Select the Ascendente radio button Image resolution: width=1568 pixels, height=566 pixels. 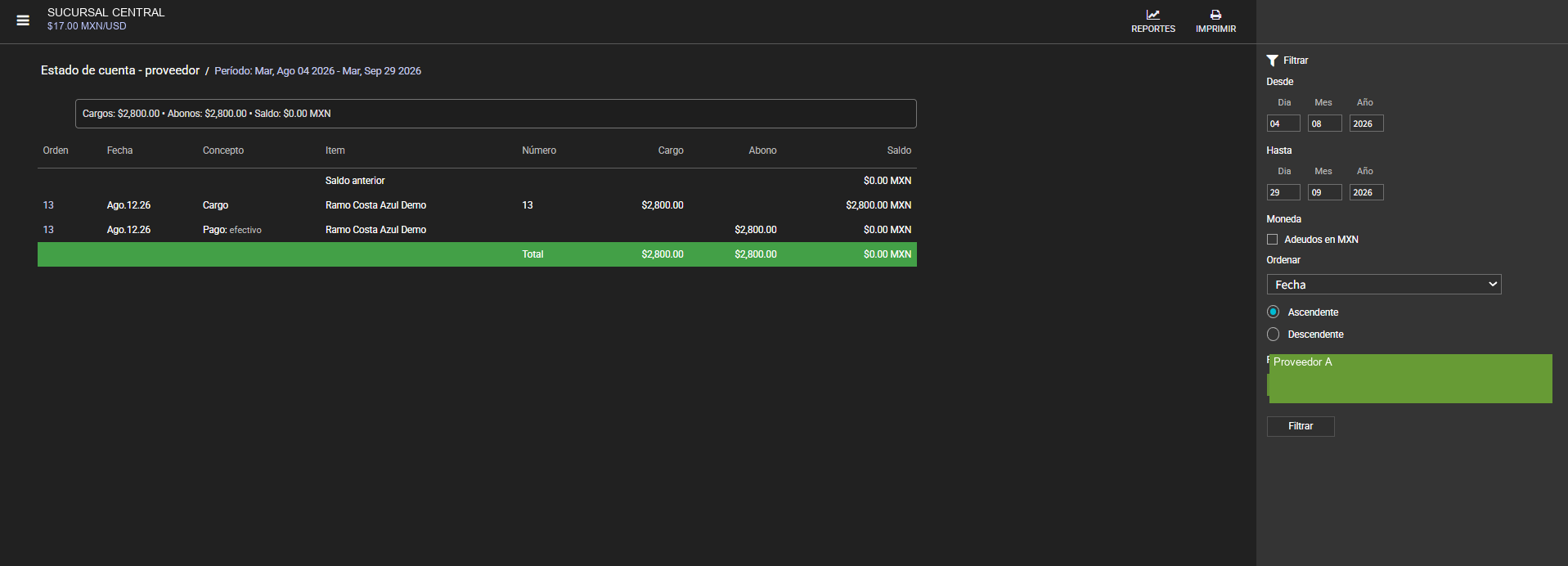point(1273,312)
